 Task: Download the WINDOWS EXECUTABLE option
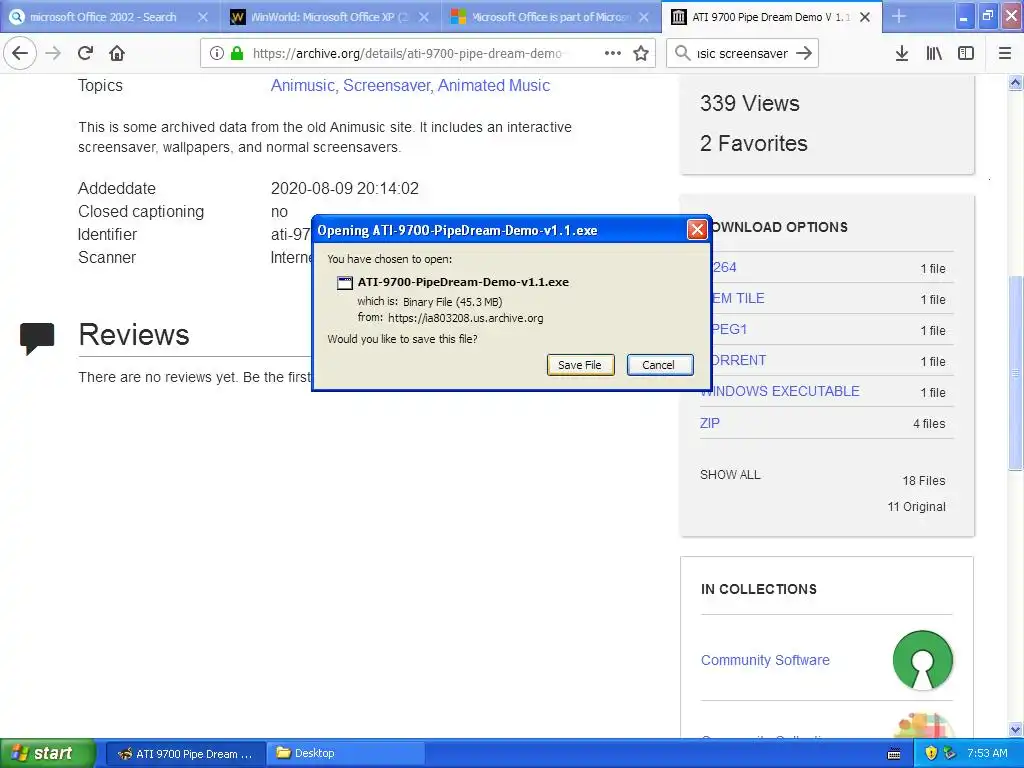780,391
